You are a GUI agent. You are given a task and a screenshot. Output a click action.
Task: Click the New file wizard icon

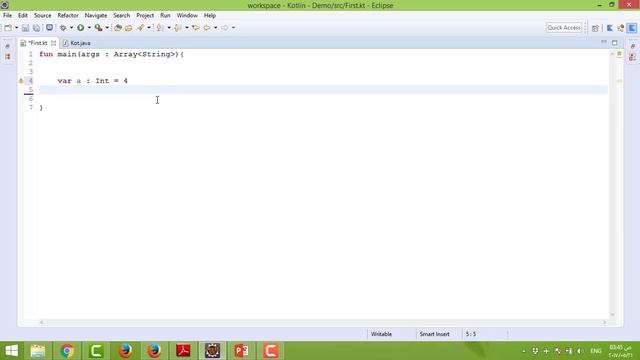8,28
